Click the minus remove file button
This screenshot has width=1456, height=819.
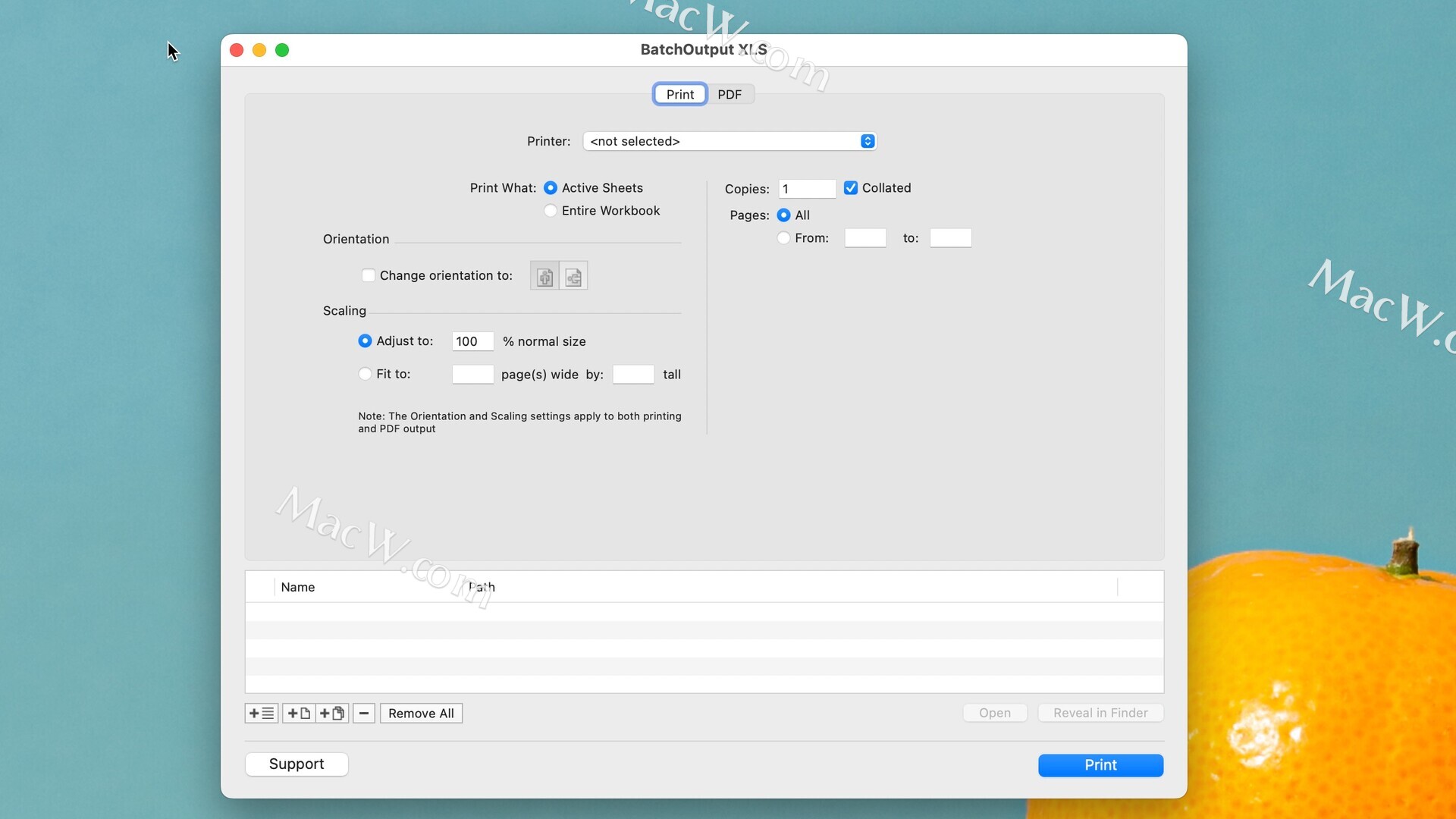point(364,714)
